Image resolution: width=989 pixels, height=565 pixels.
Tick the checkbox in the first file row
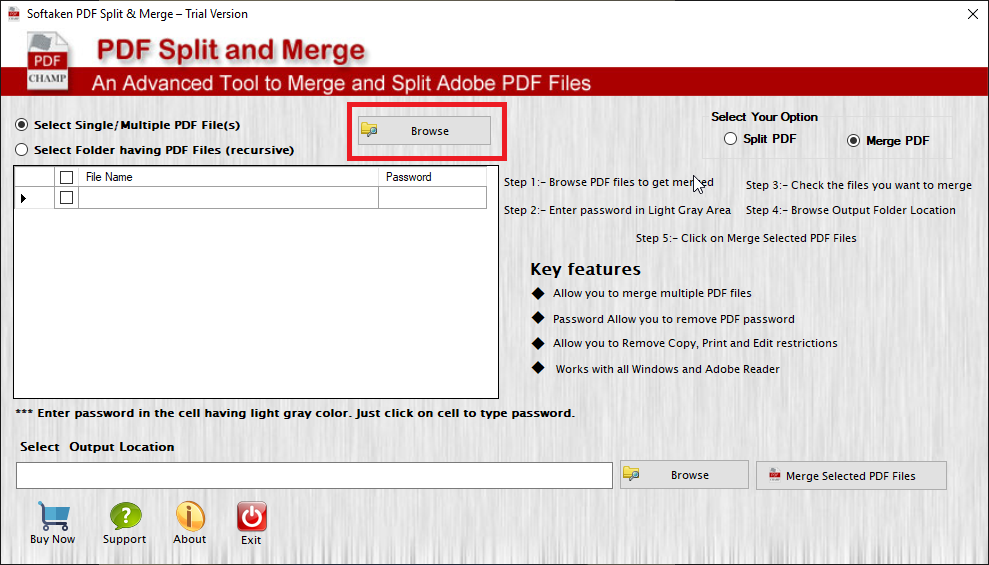click(x=66, y=198)
